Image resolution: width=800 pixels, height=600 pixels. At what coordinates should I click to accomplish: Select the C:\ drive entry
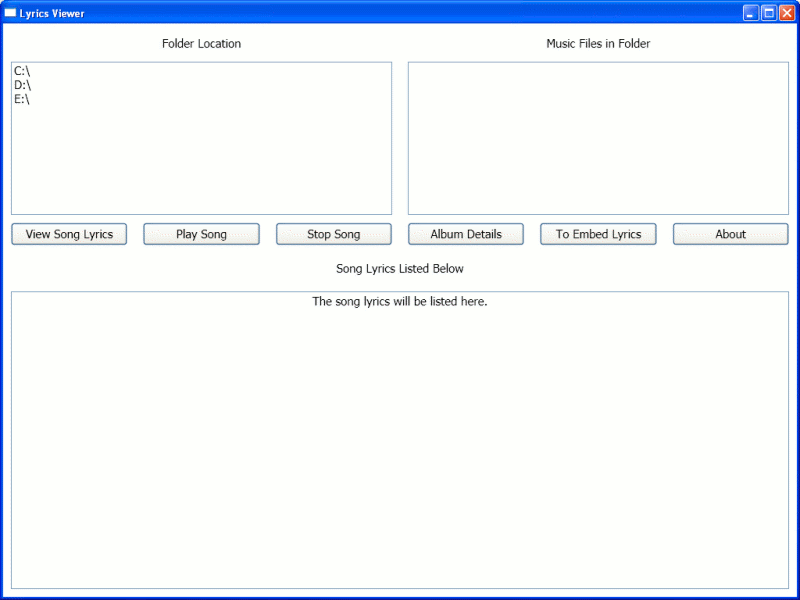tap(22, 71)
